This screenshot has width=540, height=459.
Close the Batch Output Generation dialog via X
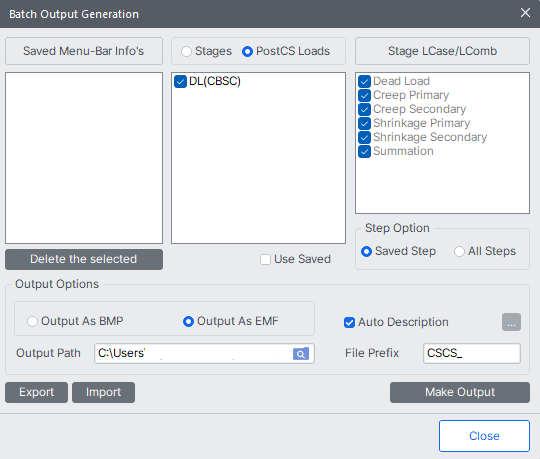click(x=525, y=13)
